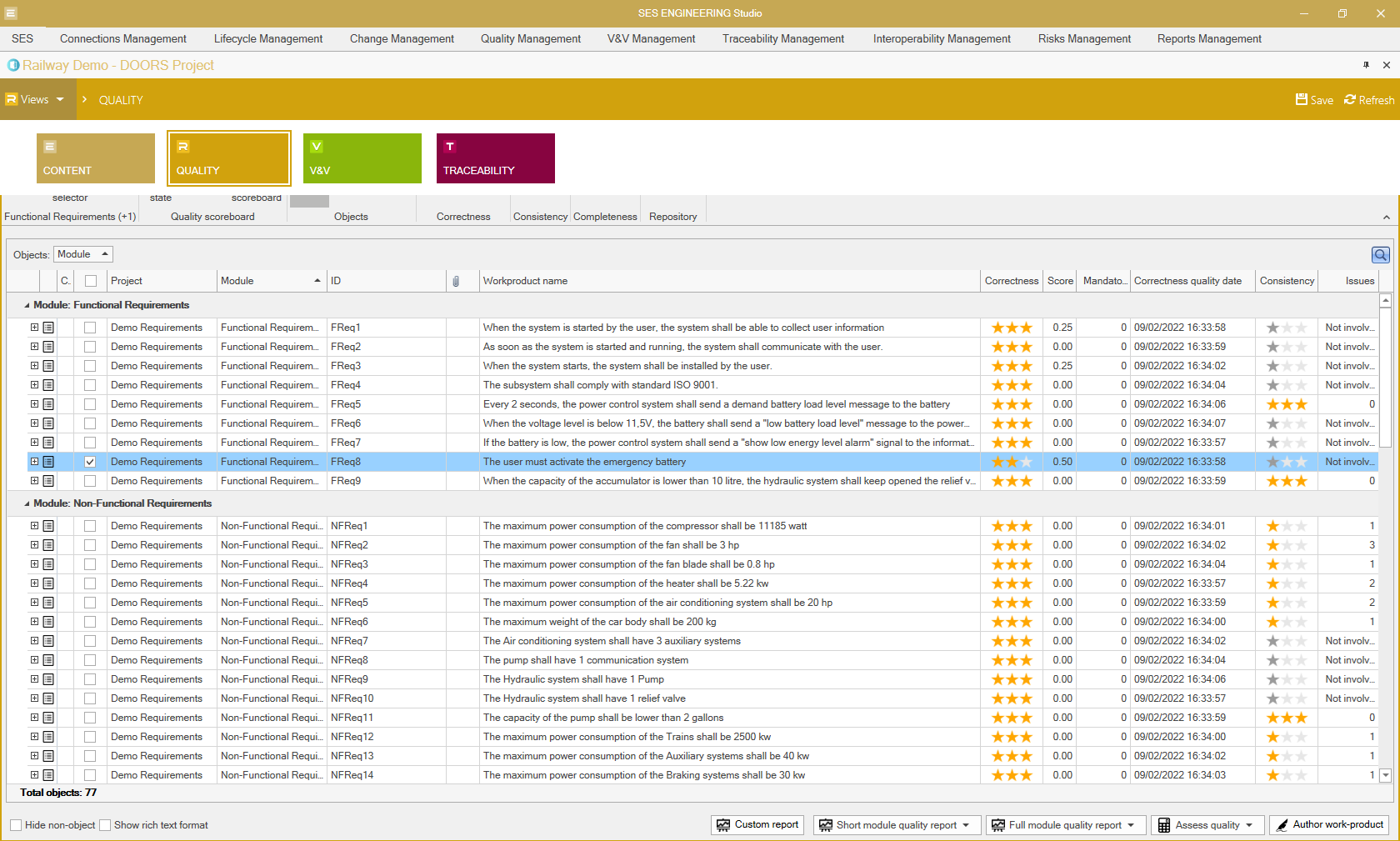
Task: Open the Objects Module dropdown
Action: point(83,254)
